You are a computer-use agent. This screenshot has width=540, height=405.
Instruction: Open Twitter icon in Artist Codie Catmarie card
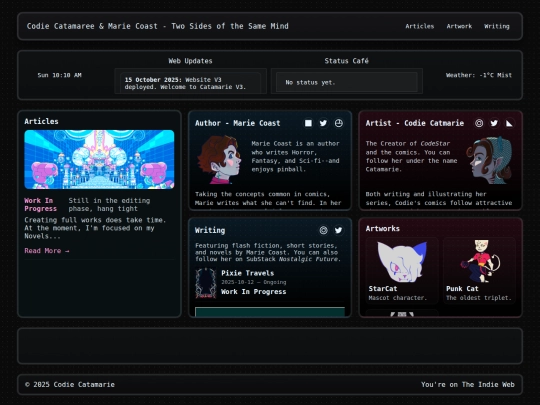click(494, 123)
